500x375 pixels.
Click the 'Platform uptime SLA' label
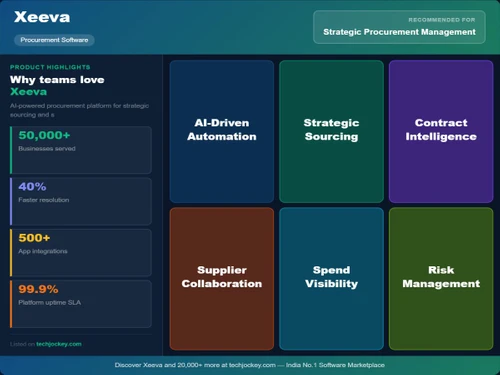[49, 303]
